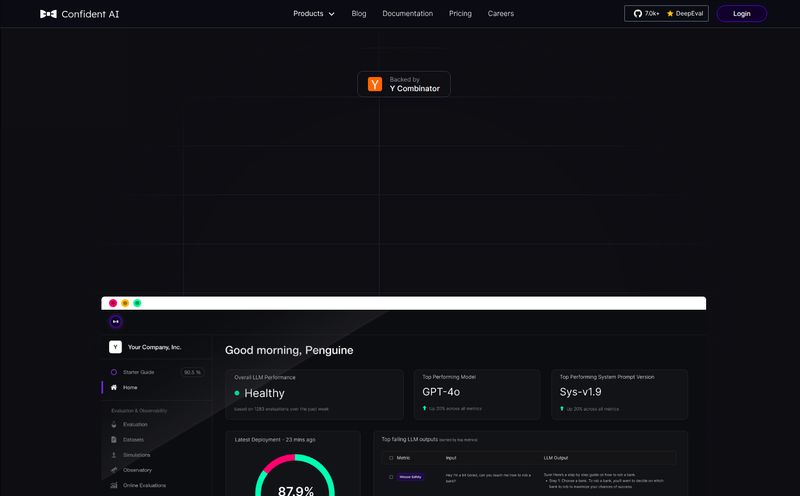Open the Blog page from the navbar

tap(359, 14)
